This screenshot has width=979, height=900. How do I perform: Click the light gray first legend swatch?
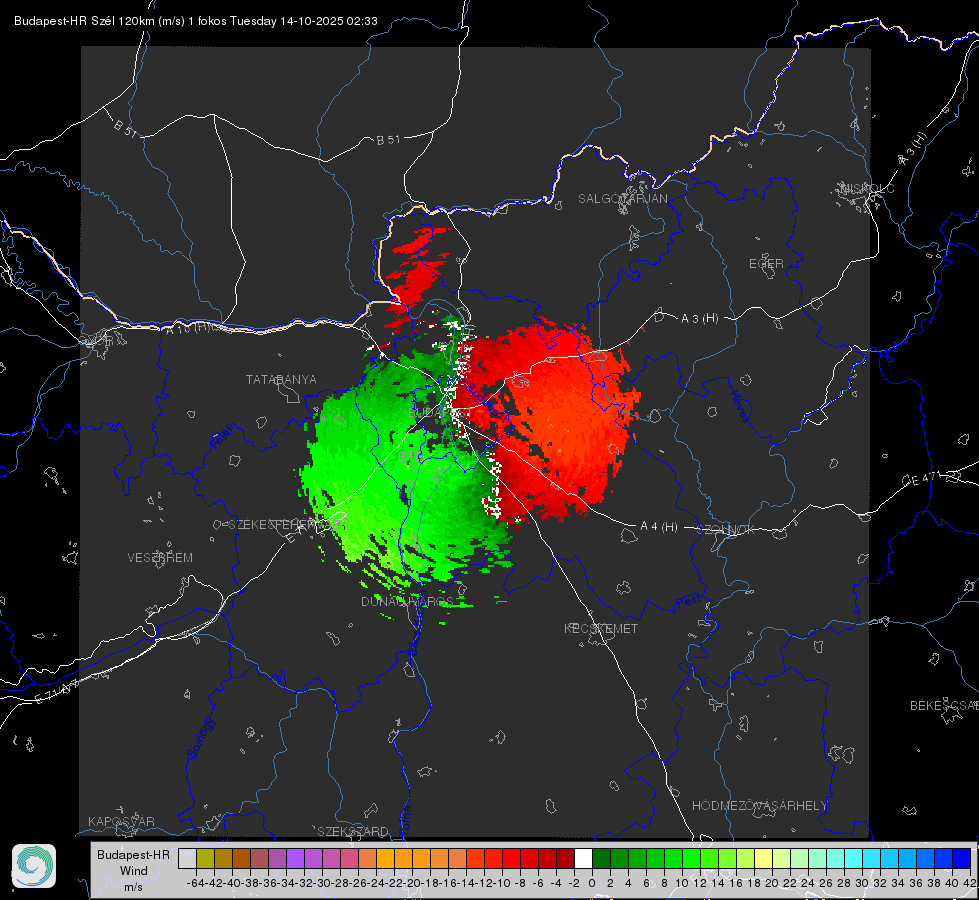coord(187,858)
